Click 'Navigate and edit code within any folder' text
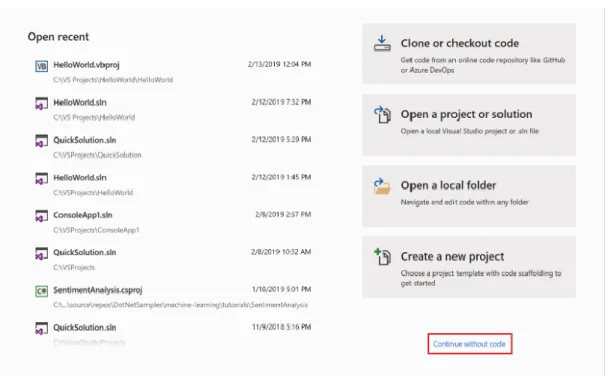Screen dimensions: 608x376 (465, 202)
